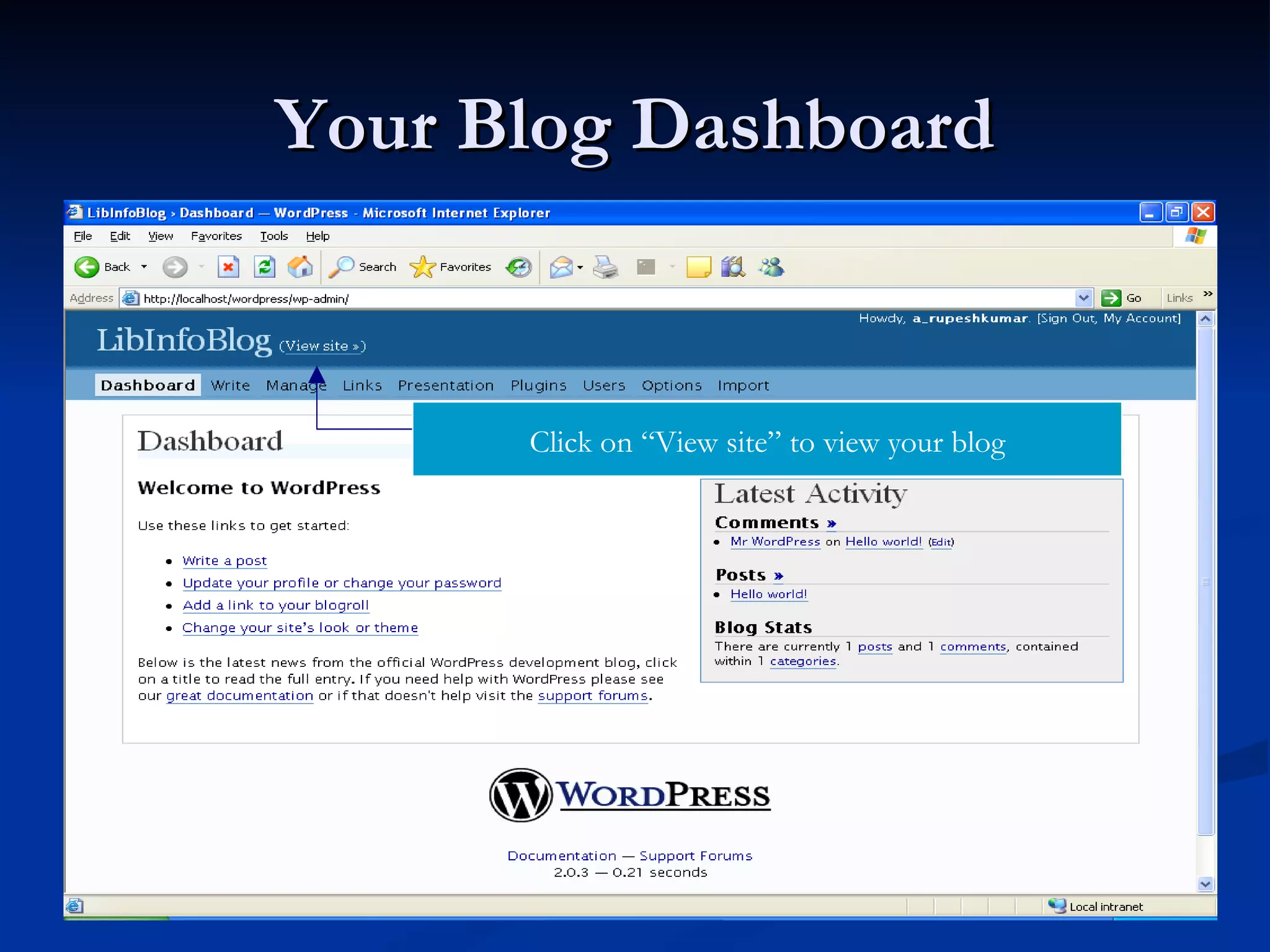
Task: Click Add a link to your blogroll
Action: 275,605
